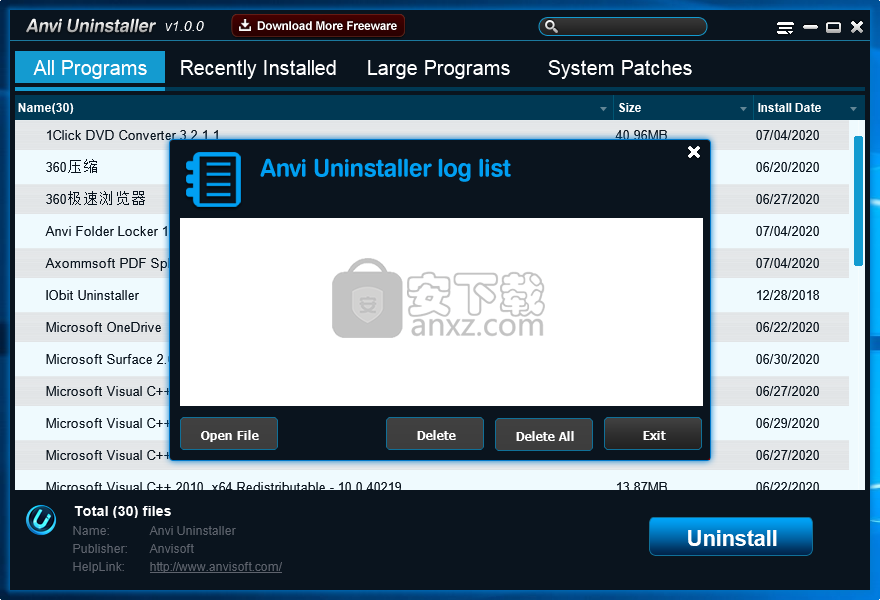Click the big Uninstall button
880x600 pixels.
click(x=731, y=537)
